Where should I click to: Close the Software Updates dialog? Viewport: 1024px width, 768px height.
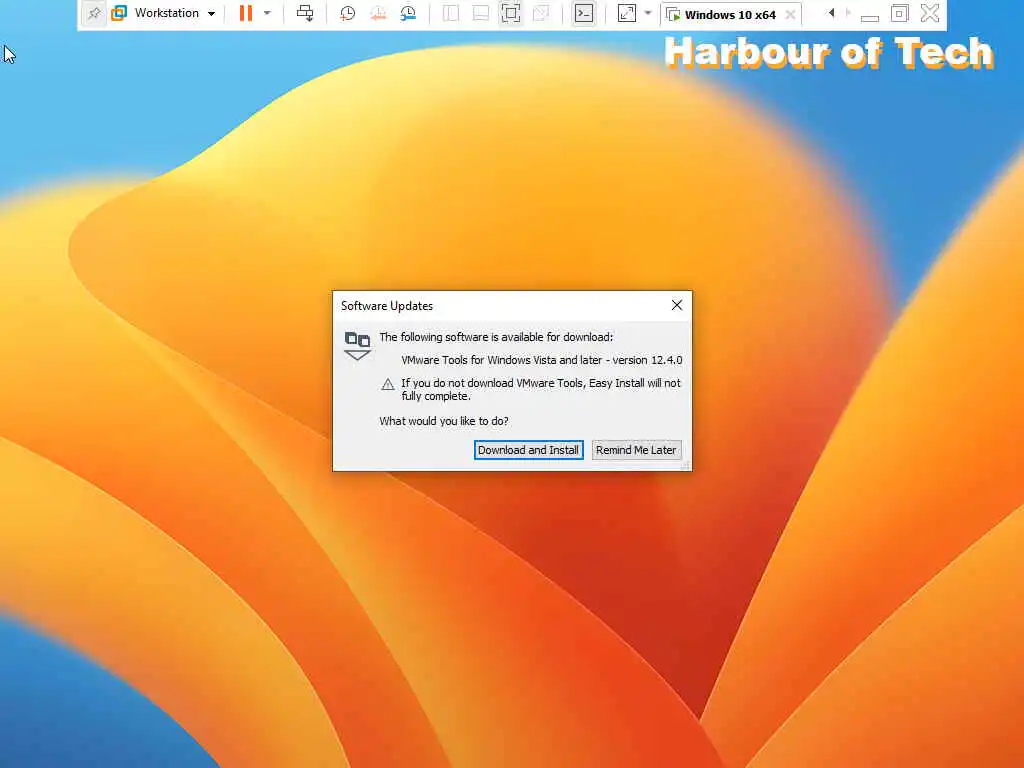(677, 305)
